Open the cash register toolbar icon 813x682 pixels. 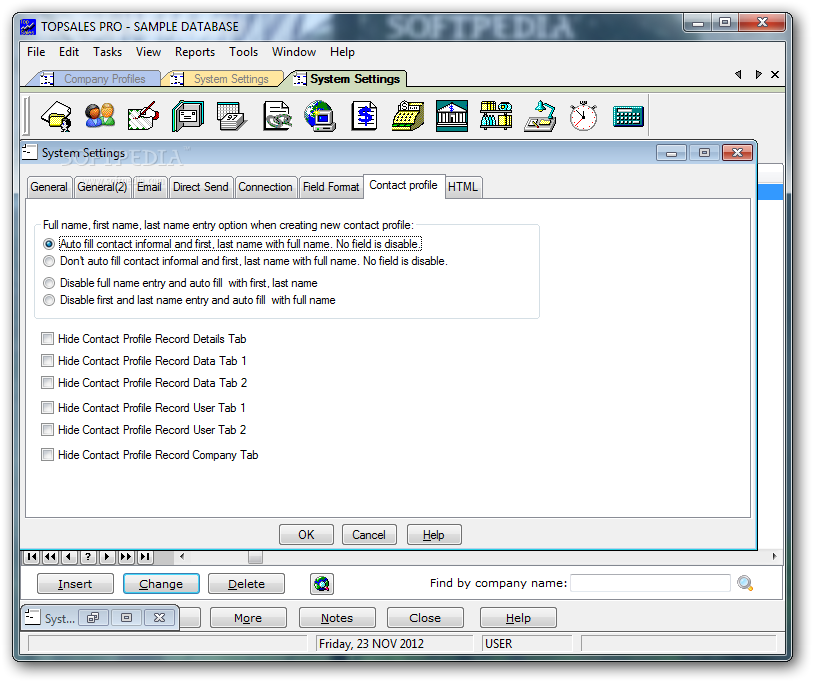408,116
